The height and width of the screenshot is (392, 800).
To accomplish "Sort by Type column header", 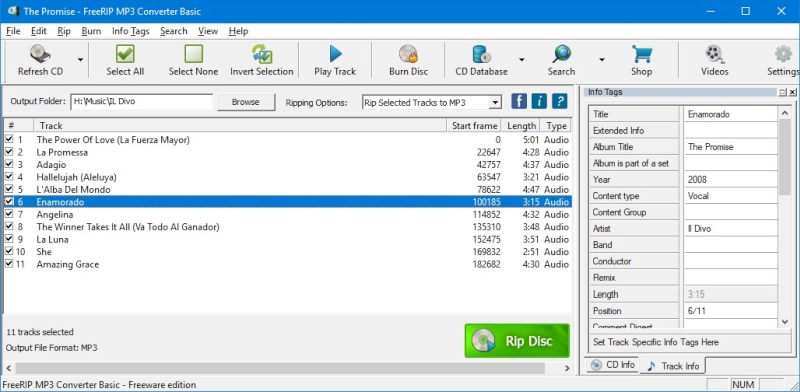I will (556, 126).
